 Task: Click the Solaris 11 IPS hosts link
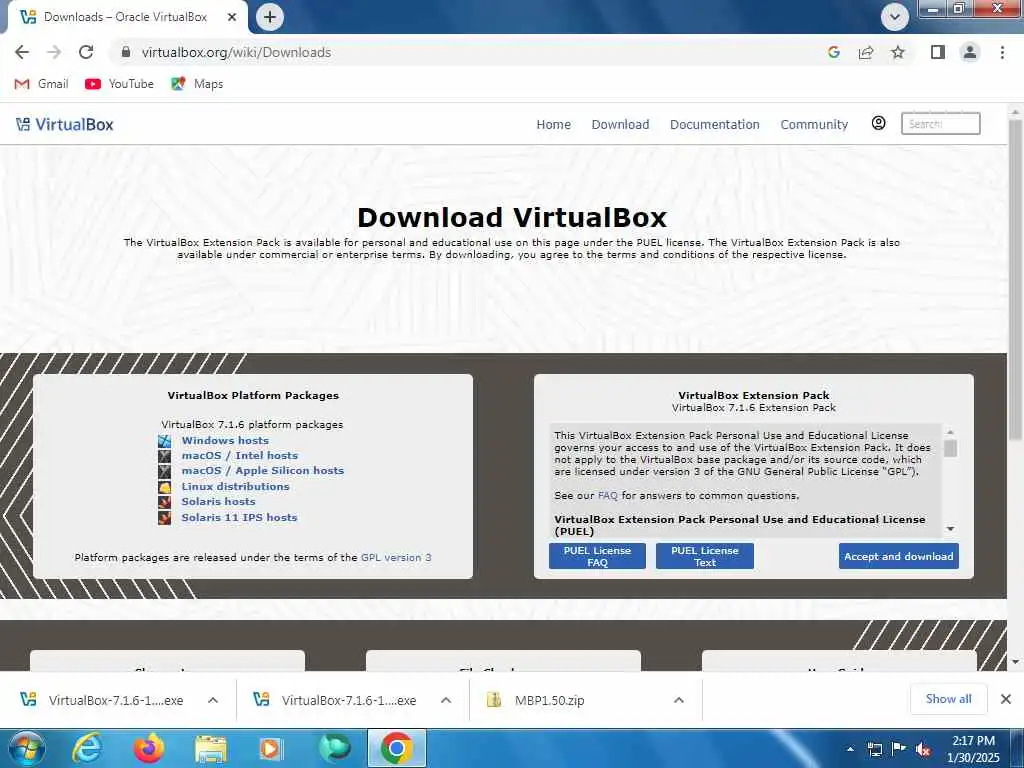(239, 517)
